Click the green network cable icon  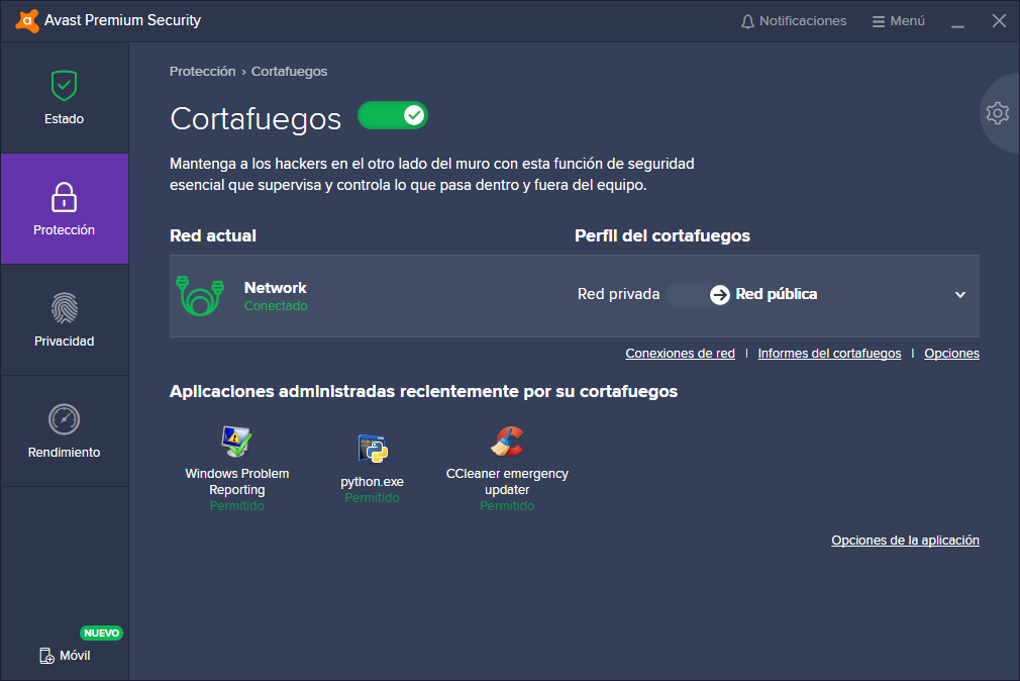click(200, 296)
